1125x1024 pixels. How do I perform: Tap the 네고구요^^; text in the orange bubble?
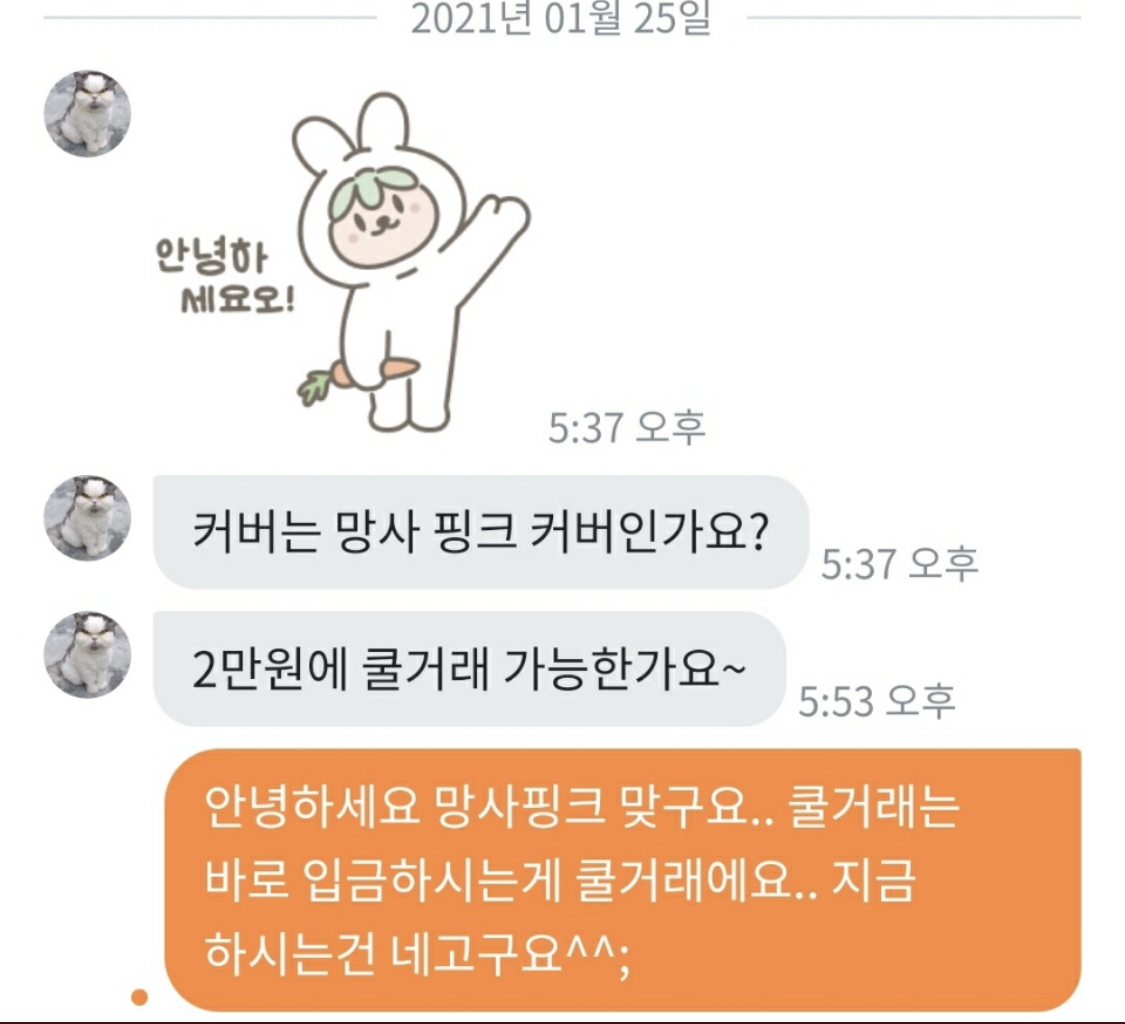coord(512,954)
